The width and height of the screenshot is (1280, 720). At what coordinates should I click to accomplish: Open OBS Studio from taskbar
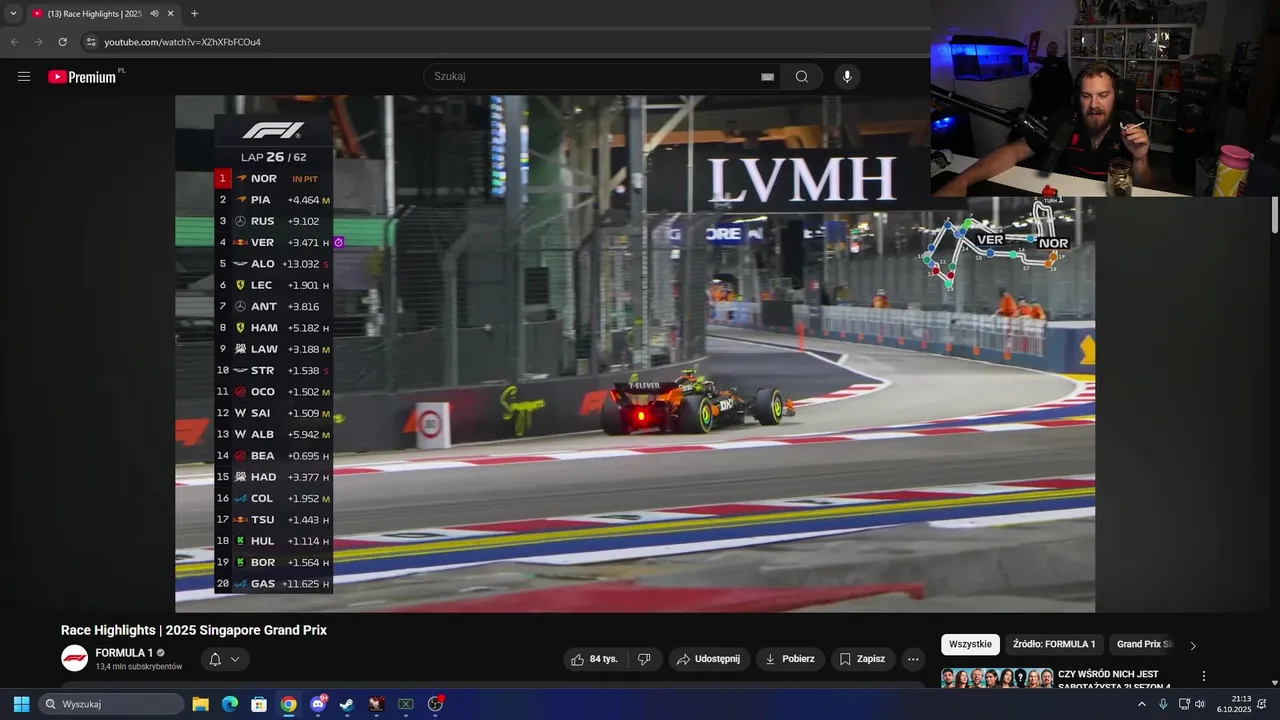435,704
